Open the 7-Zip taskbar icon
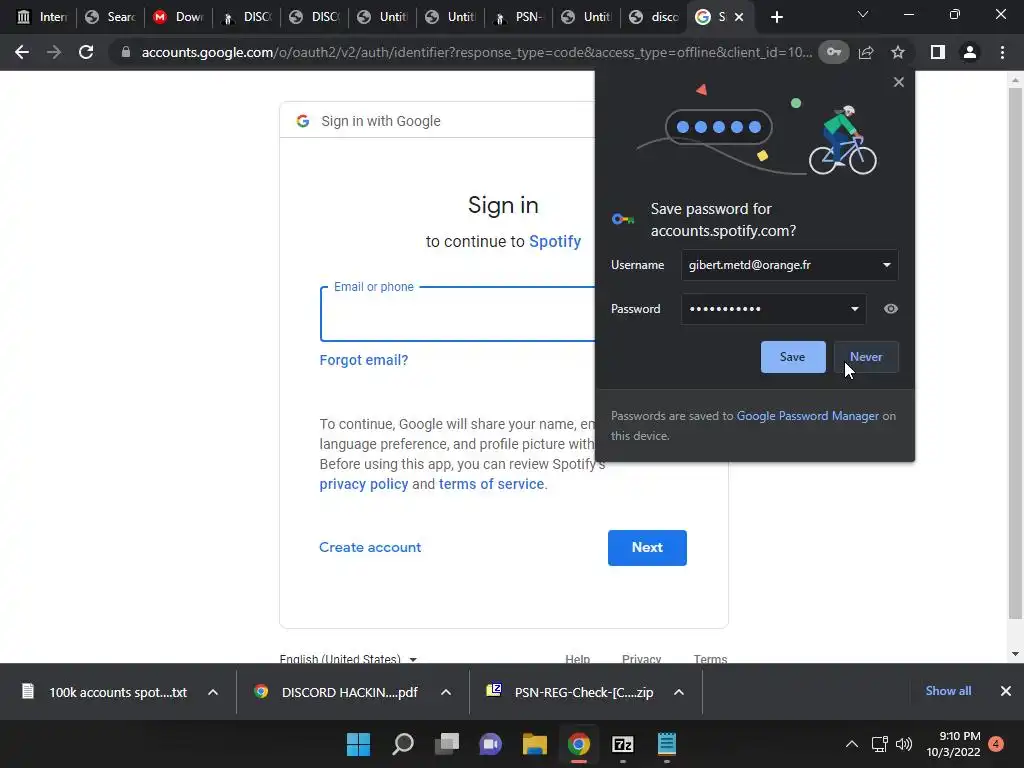 click(x=622, y=744)
